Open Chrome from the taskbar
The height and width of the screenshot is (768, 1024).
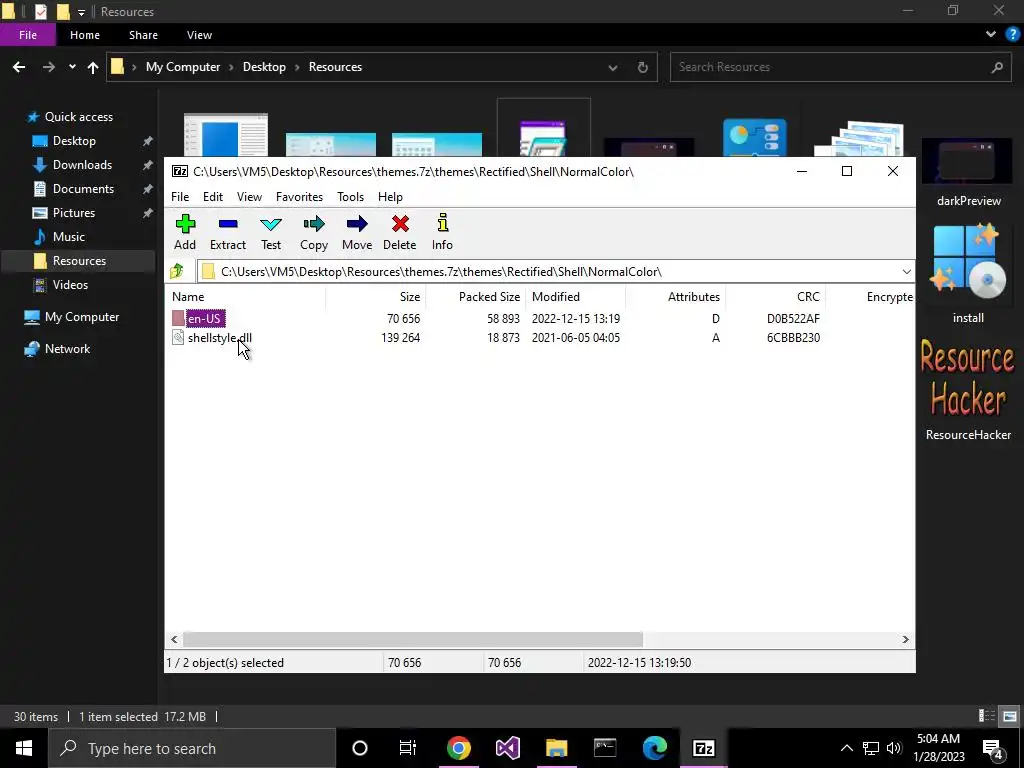tap(458, 748)
